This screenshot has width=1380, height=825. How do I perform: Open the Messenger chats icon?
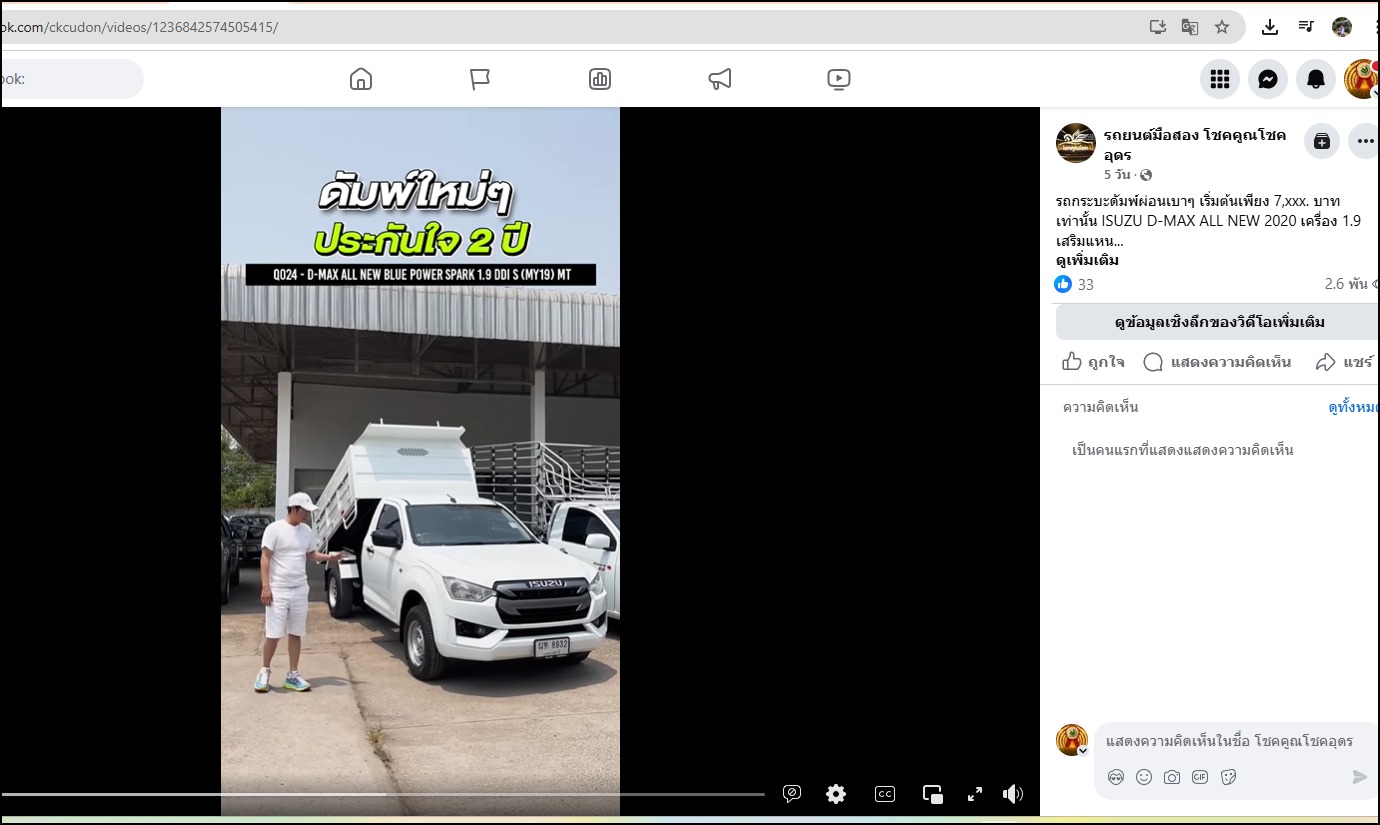[x=1267, y=80]
